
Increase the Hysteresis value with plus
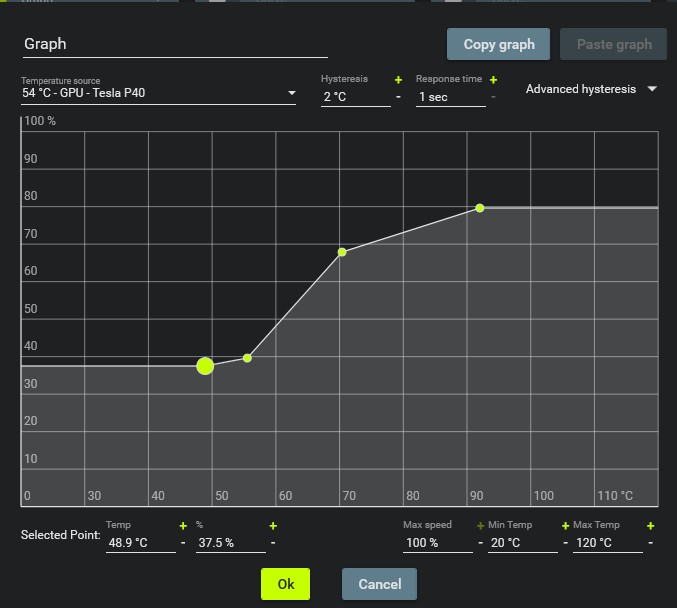[398, 80]
